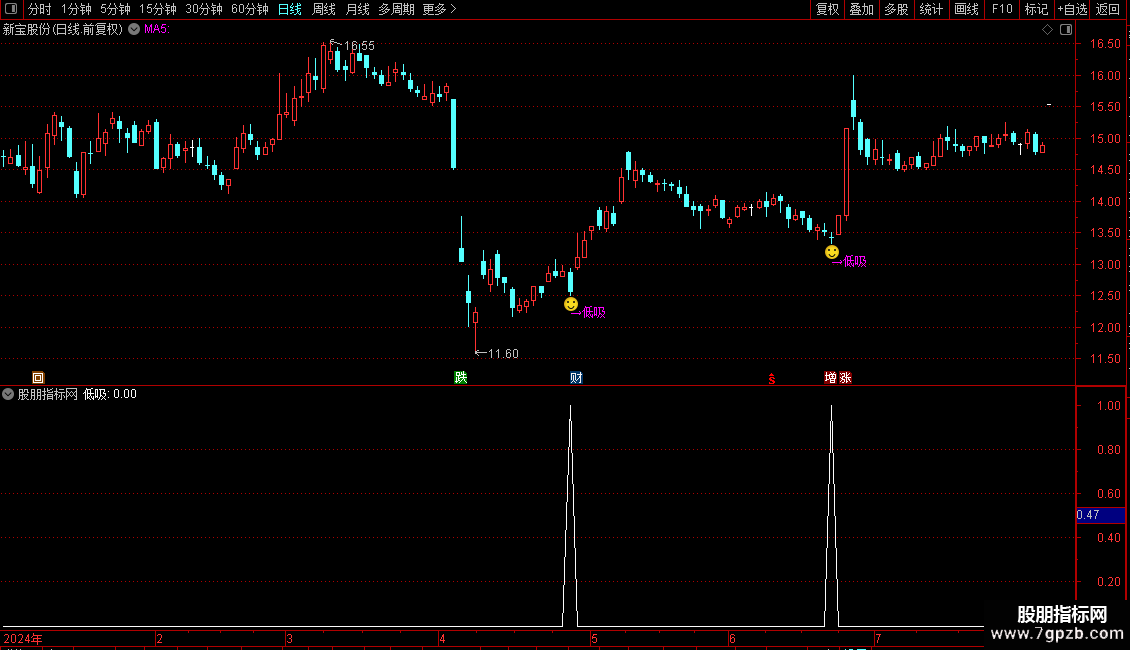Click the first smiley 低吸 signal icon
The image size is (1130, 650).
pos(571,304)
